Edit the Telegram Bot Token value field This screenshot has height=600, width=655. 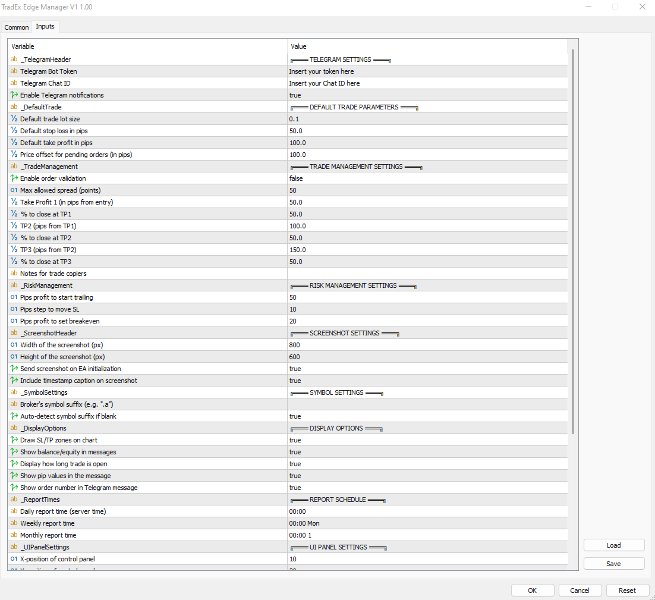tap(427, 71)
